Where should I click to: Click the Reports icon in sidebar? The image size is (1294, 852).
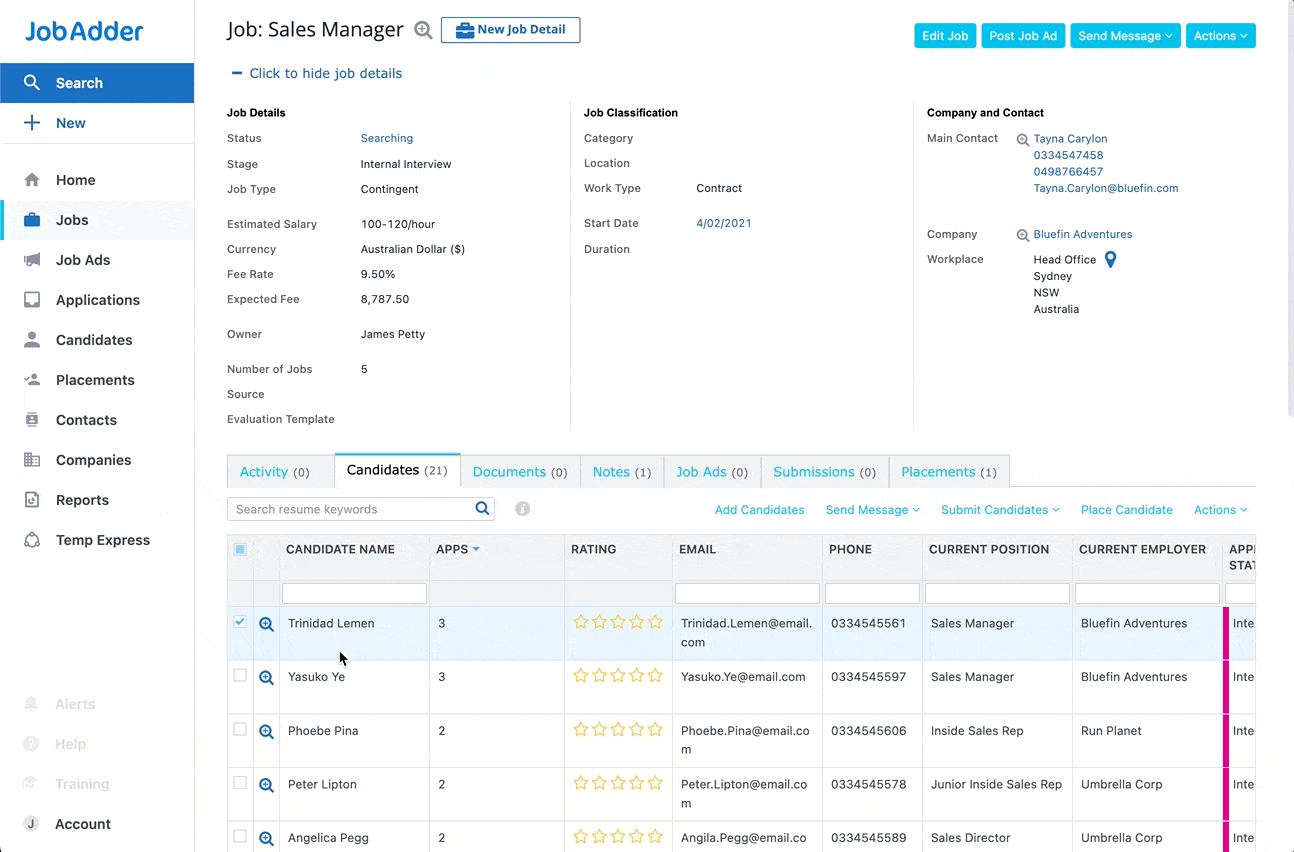pyautogui.click(x=32, y=500)
